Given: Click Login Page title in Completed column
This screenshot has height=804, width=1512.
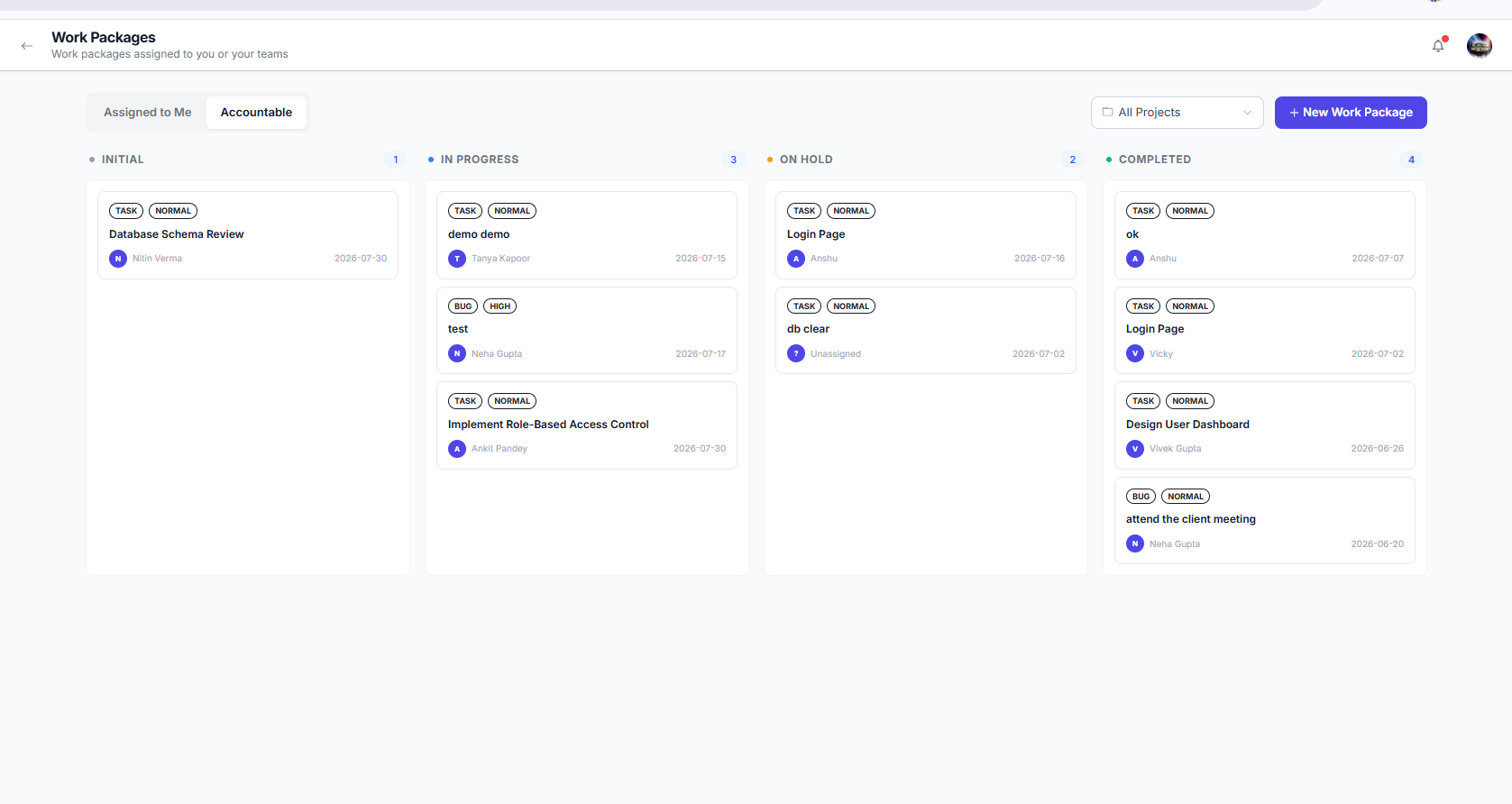Looking at the screenshot, I should point(1155,329).
